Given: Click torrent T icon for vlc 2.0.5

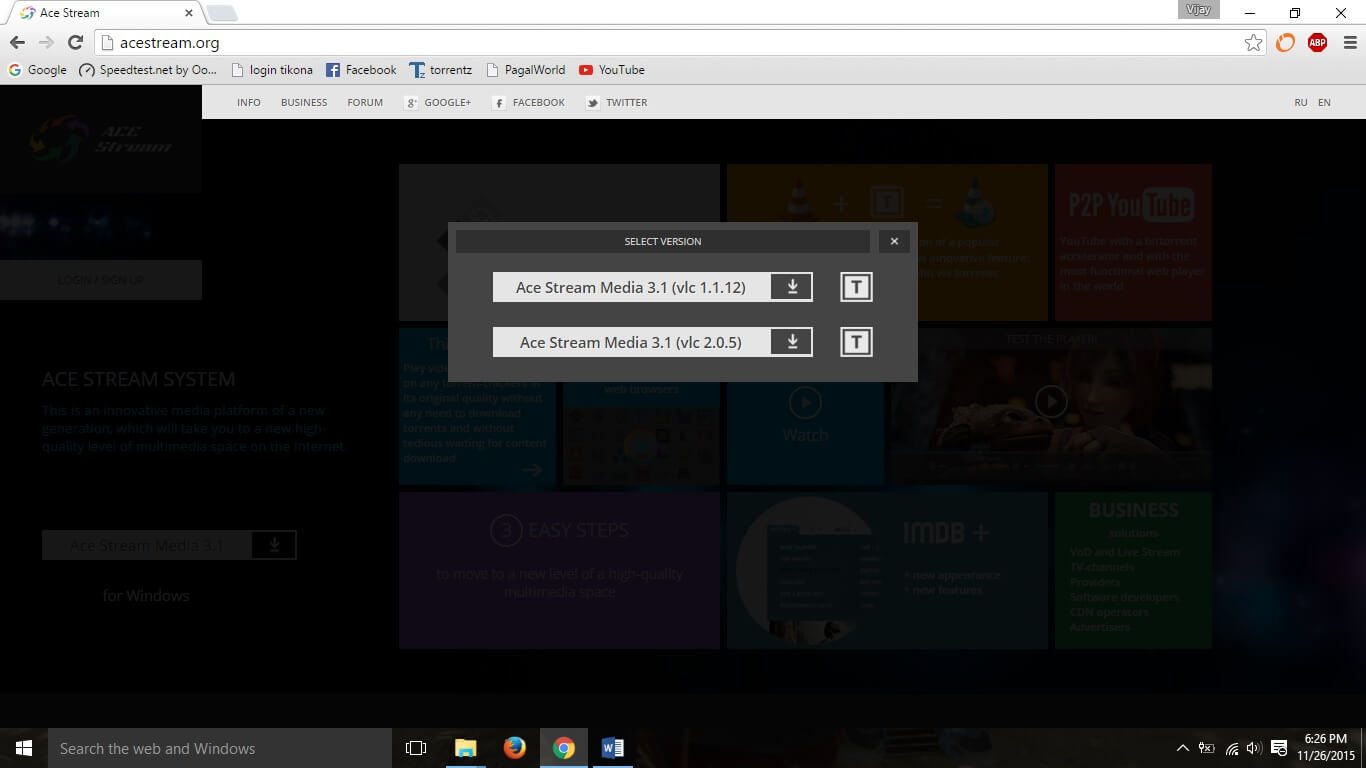Looking at the screenshot, I should point(856,343).
